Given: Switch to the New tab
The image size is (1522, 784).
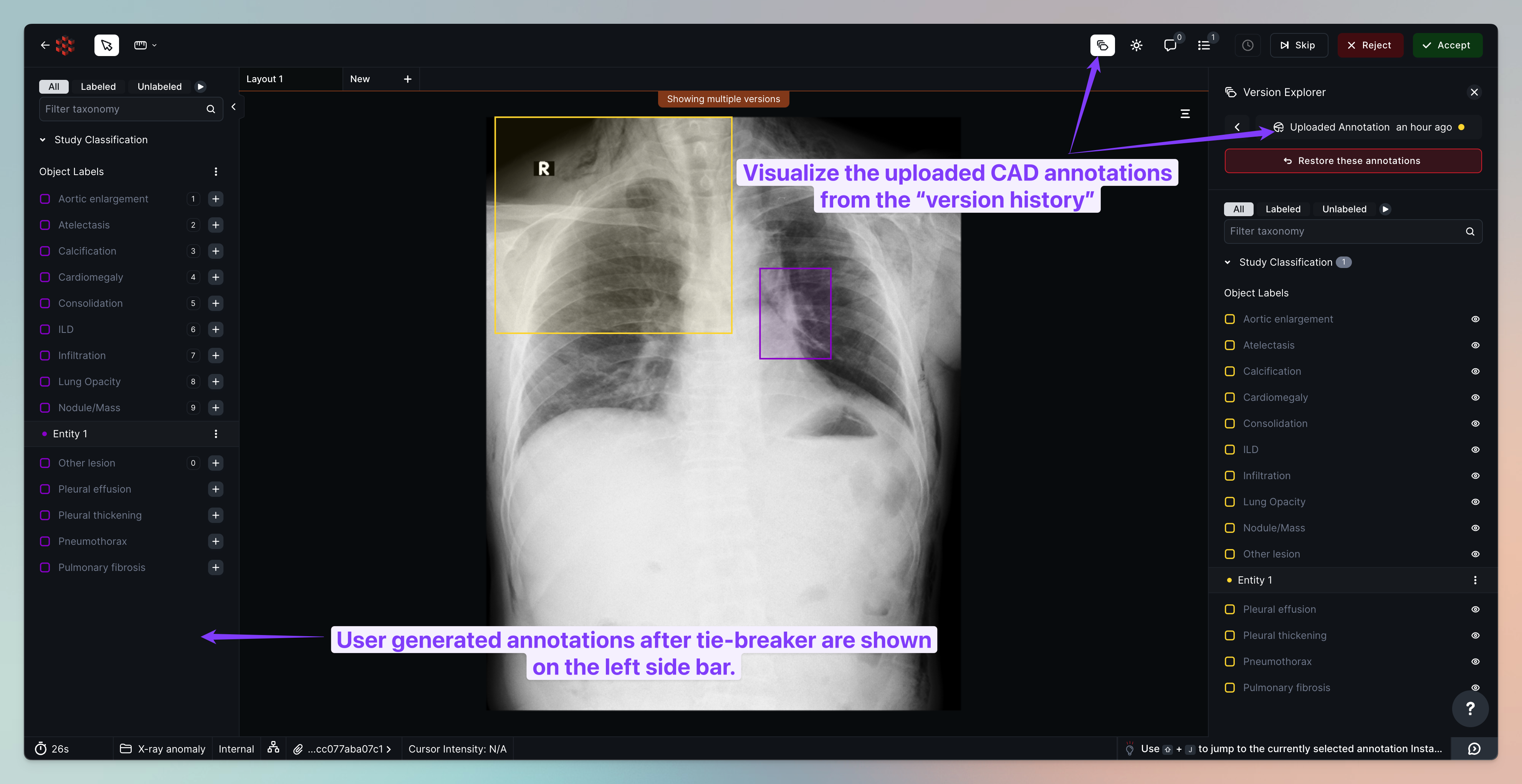Looking at the screenshot, I should pyautogui.click(x=360, y=79).
